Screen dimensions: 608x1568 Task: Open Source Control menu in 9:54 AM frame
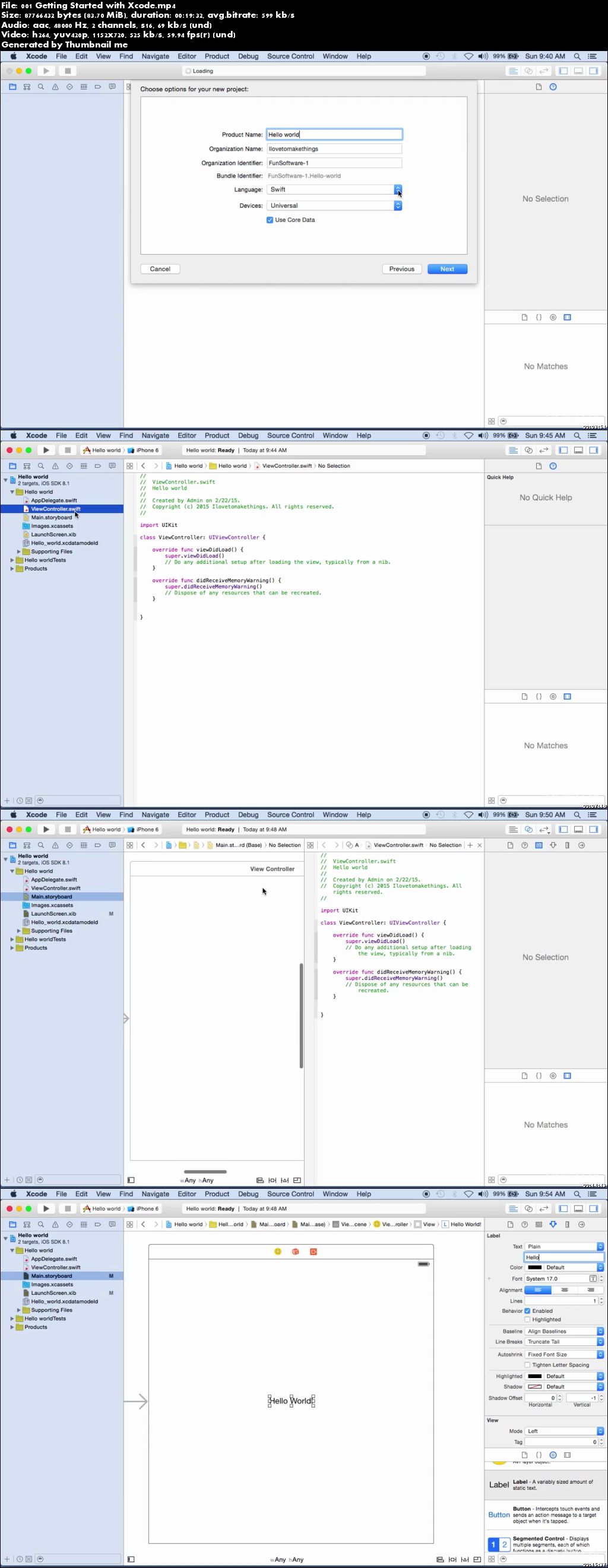(x=290, y=1194)
